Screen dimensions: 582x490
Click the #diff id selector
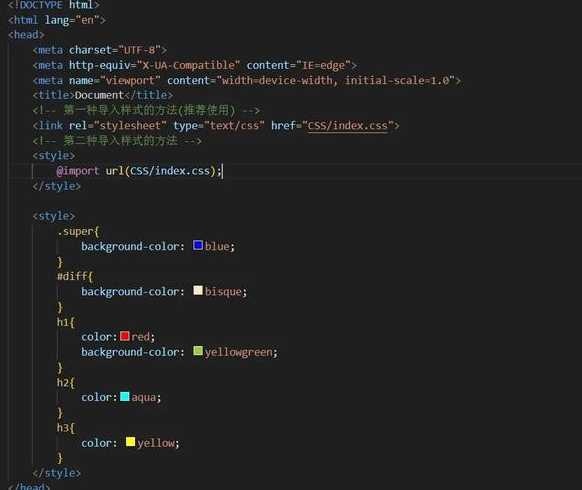coord(75,276)
